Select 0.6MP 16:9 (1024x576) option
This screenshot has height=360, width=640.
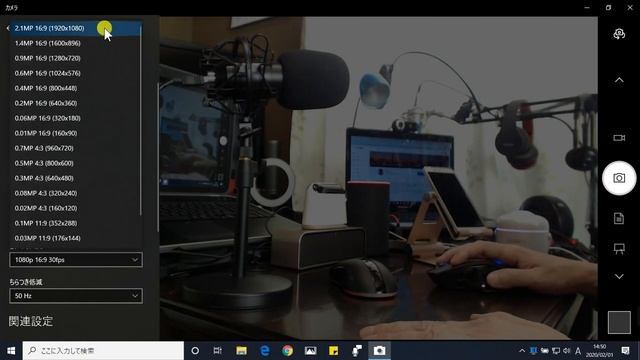pyautogui.click(x=76, y=73)
